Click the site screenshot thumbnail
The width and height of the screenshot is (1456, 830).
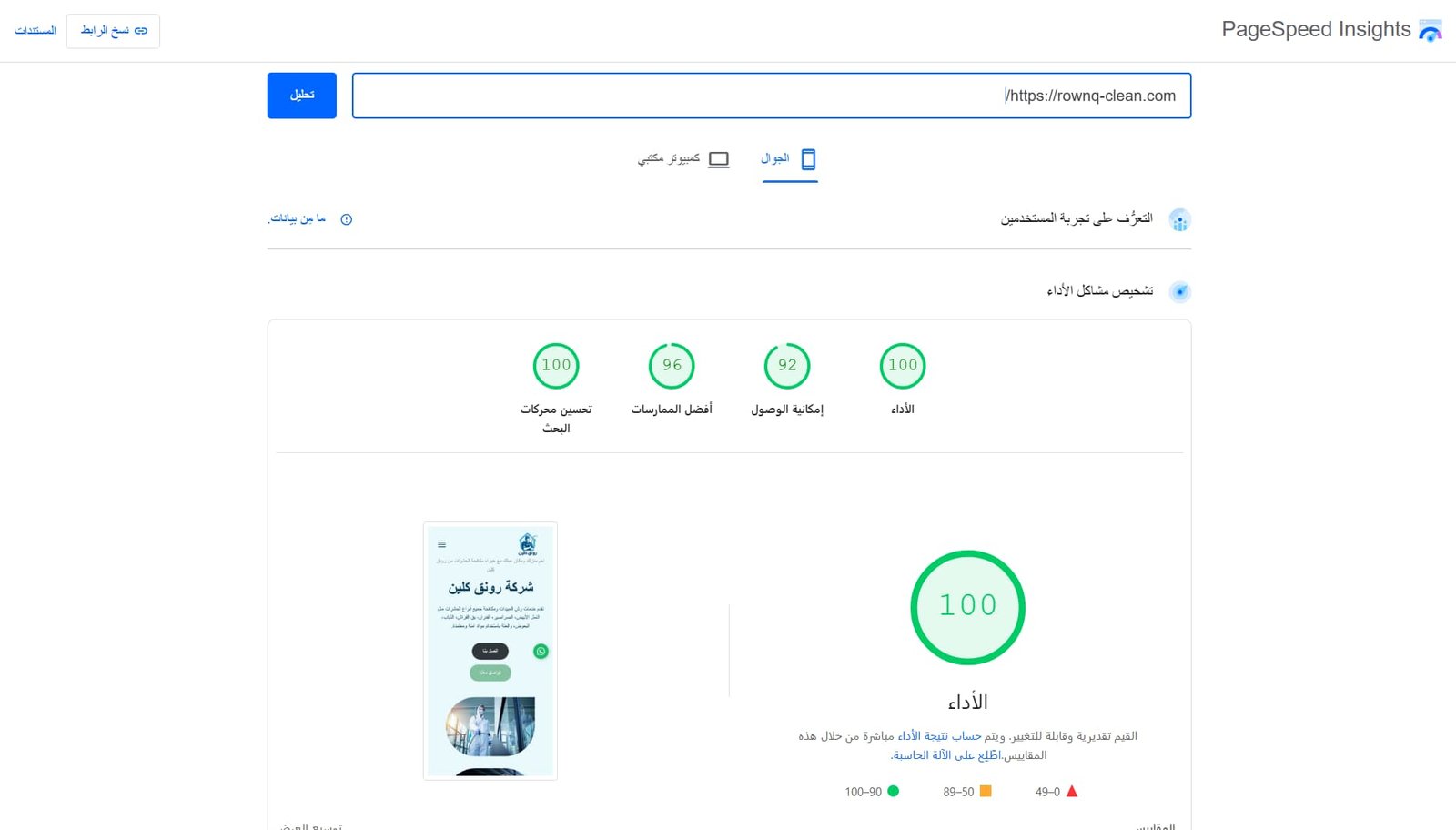[x=490, y=651]
